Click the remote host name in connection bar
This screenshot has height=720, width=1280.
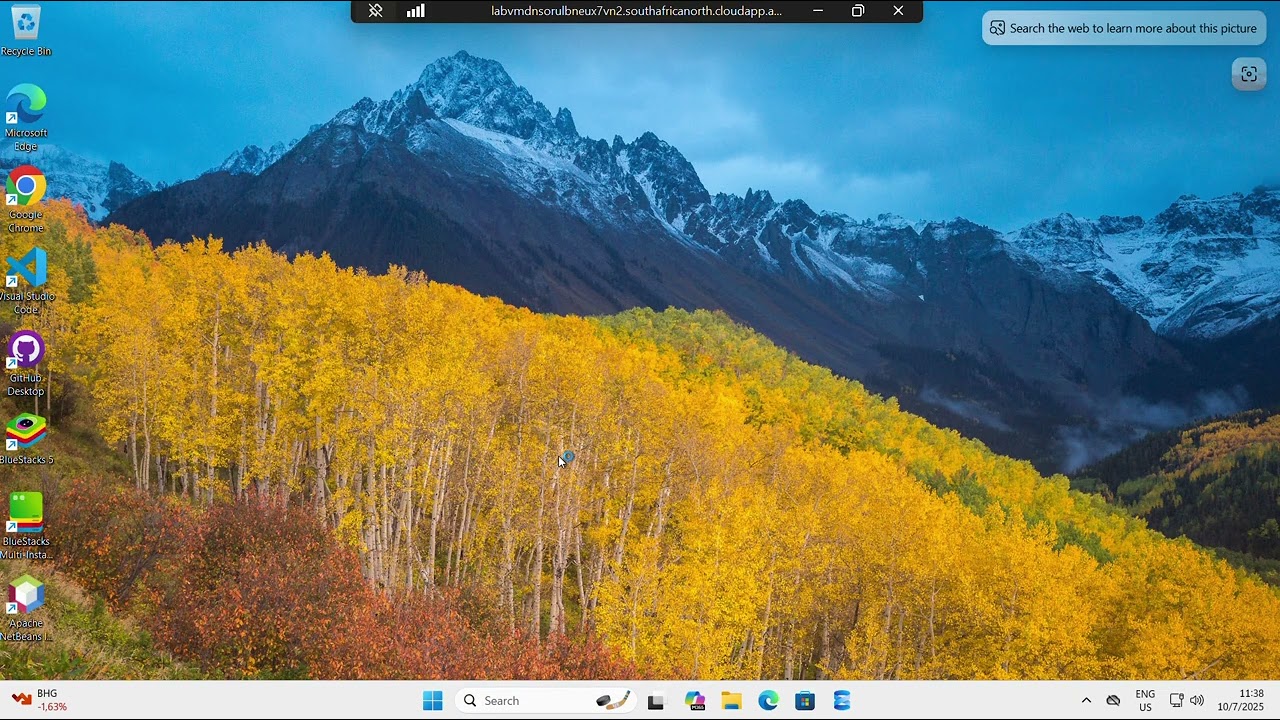636,11
